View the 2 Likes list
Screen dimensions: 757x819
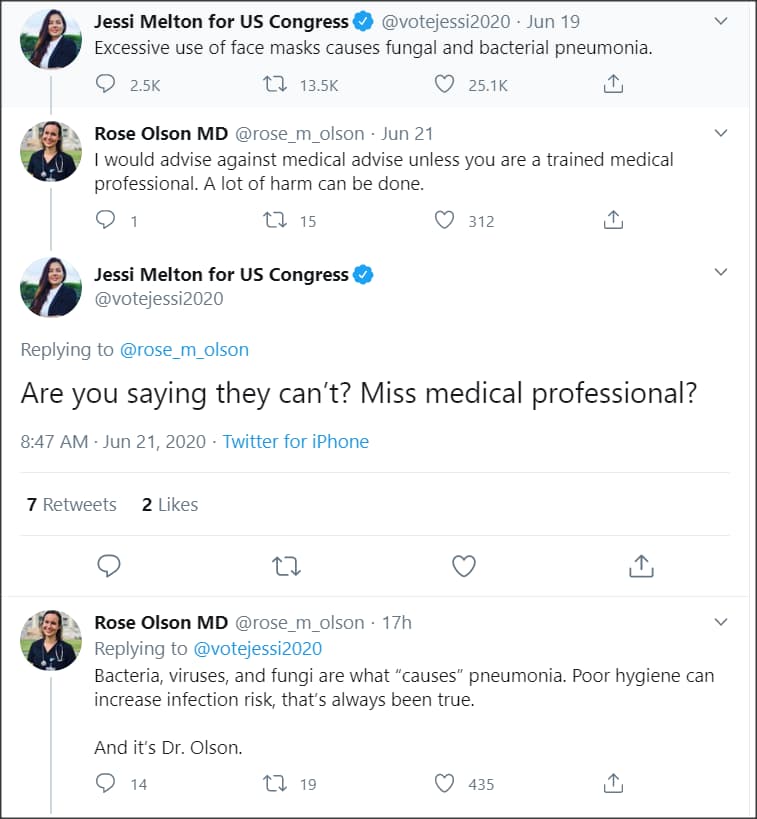[x=170, y=505]
